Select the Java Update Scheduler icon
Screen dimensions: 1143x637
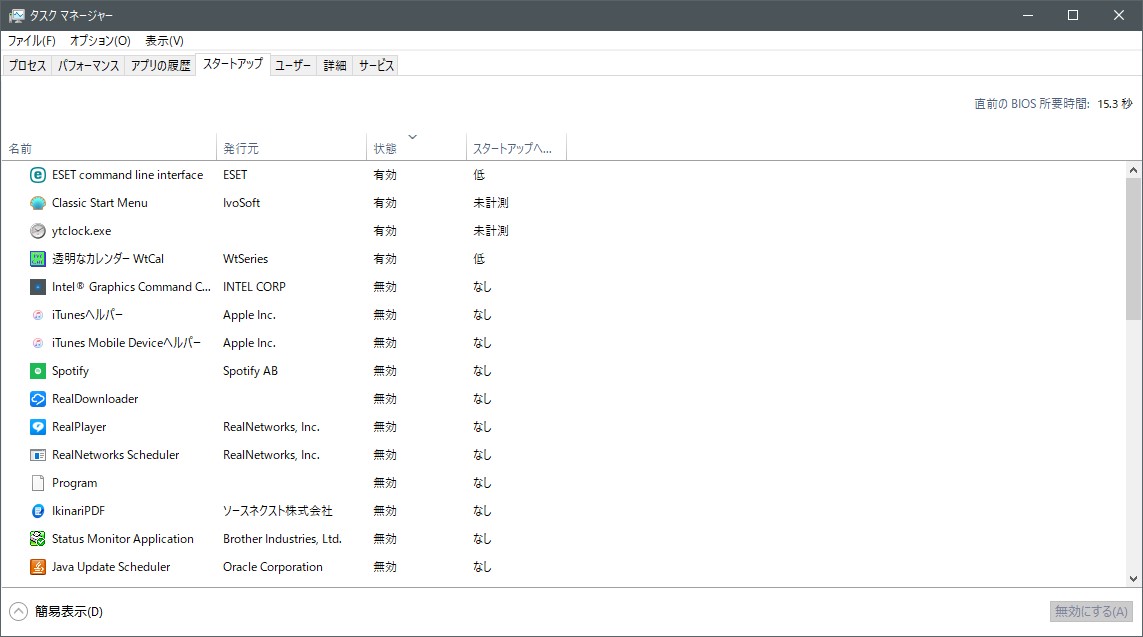tap(38, 567)
